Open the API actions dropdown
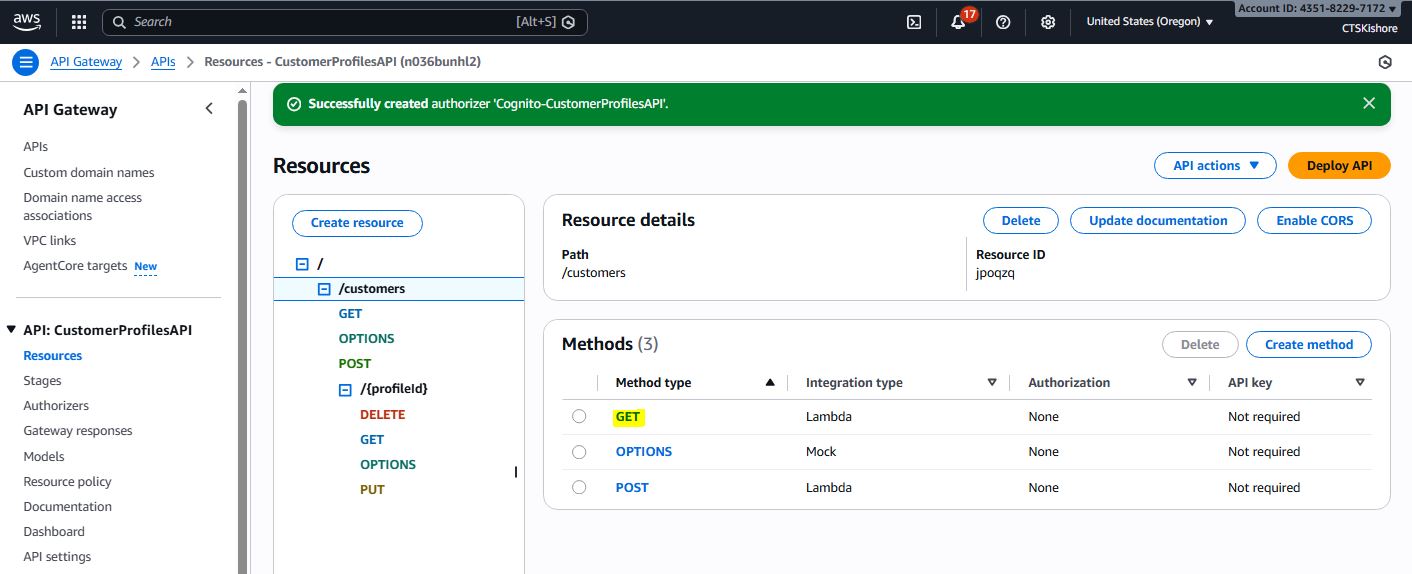 (x=1215, y=166)
